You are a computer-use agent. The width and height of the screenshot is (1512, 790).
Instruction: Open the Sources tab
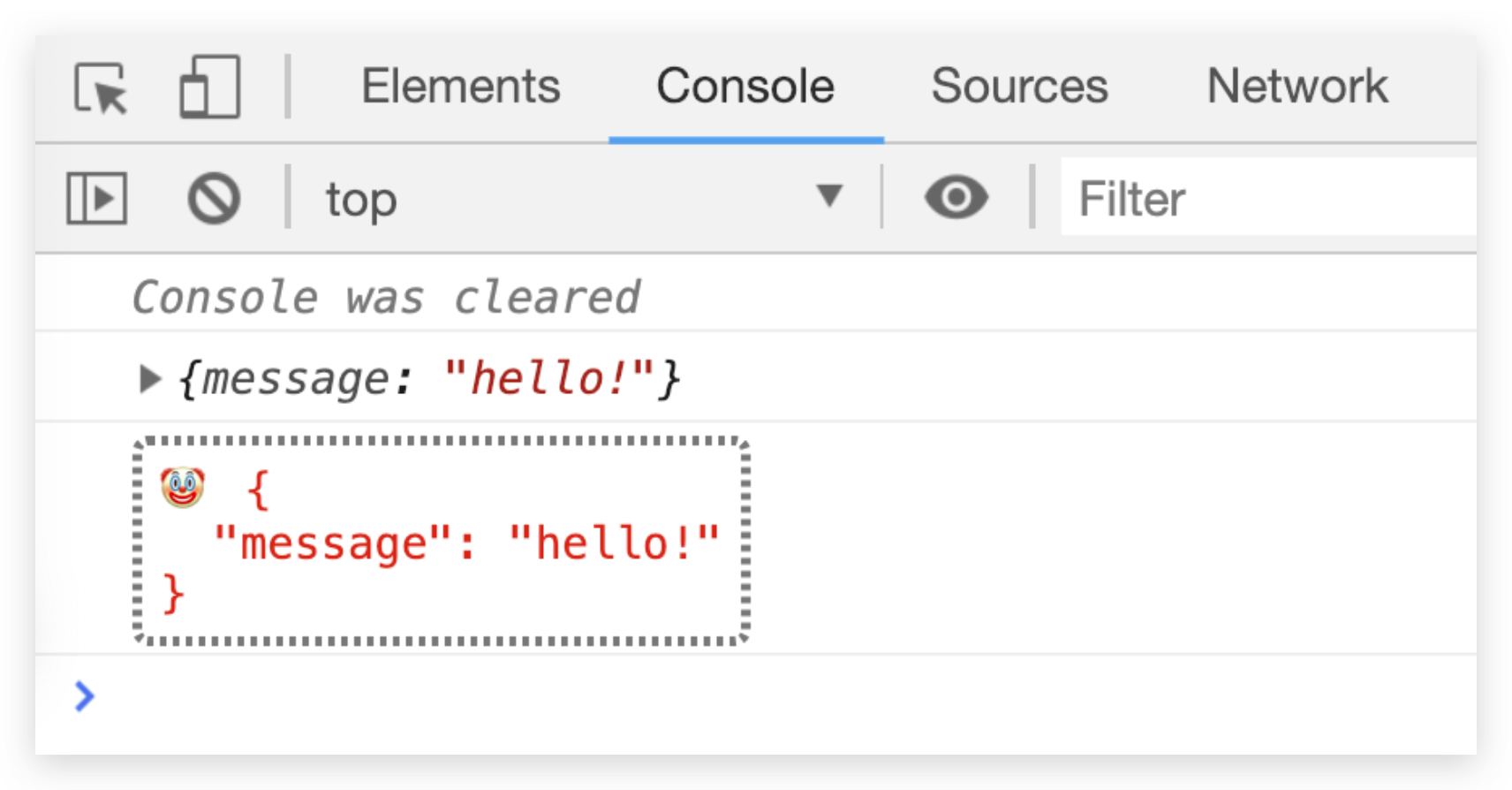point(1019,87)
